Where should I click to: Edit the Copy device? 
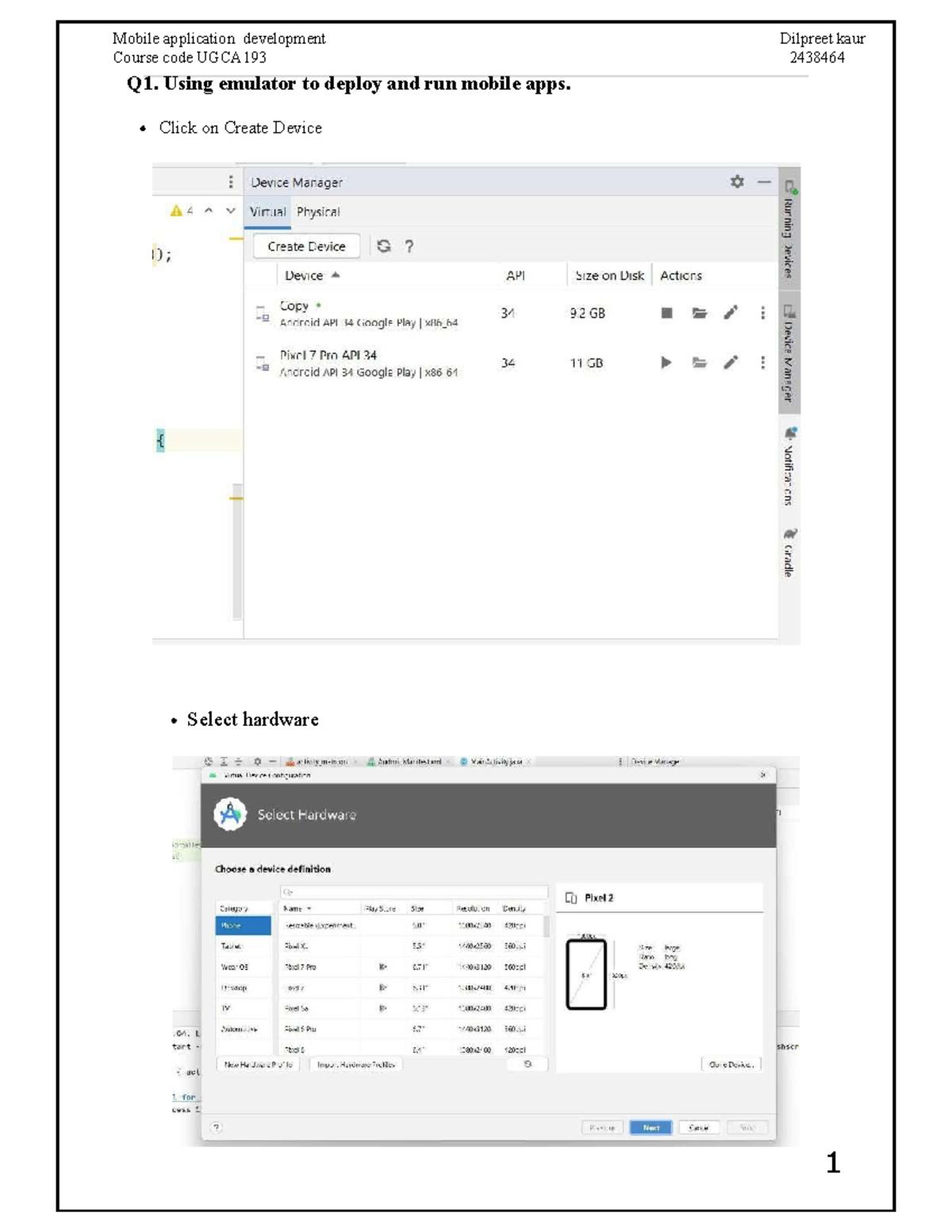(x=731, y=313)
